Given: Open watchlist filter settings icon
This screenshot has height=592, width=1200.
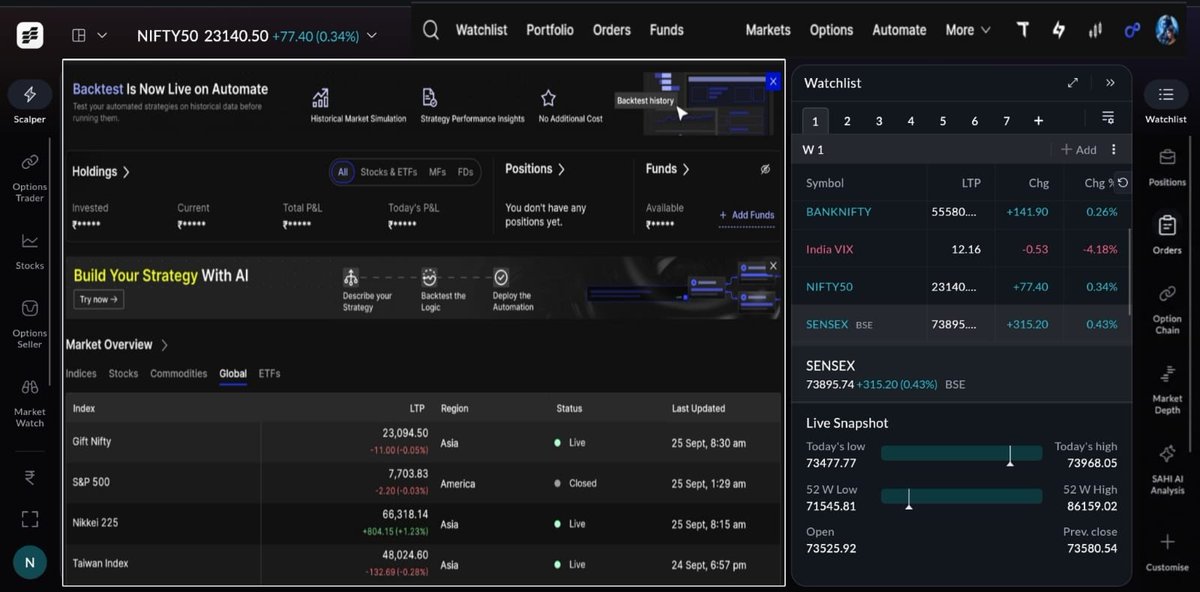Looking at the screenshot, I should point(1108,118).
